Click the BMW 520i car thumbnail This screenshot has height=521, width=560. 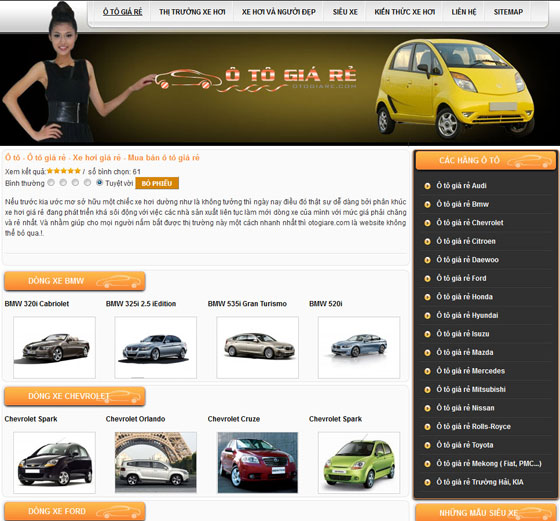tap(359, 347)
